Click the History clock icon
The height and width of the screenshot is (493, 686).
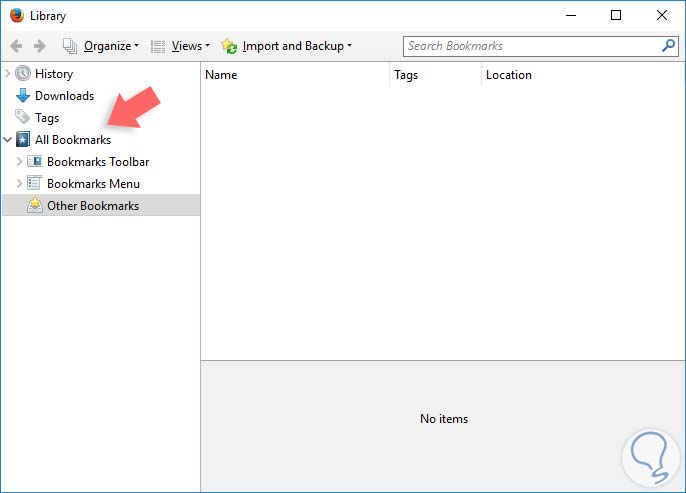coord(23,73)
